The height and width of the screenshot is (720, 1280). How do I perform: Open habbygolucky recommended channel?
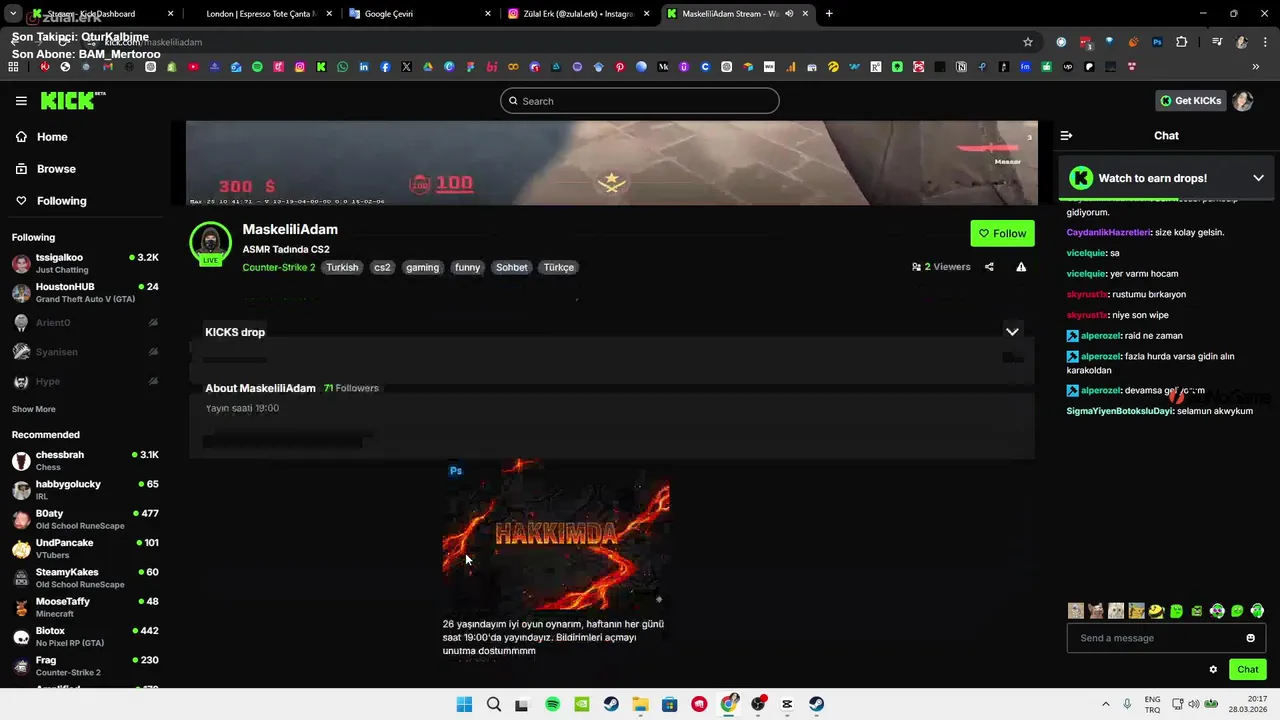(x=84, y=490)
